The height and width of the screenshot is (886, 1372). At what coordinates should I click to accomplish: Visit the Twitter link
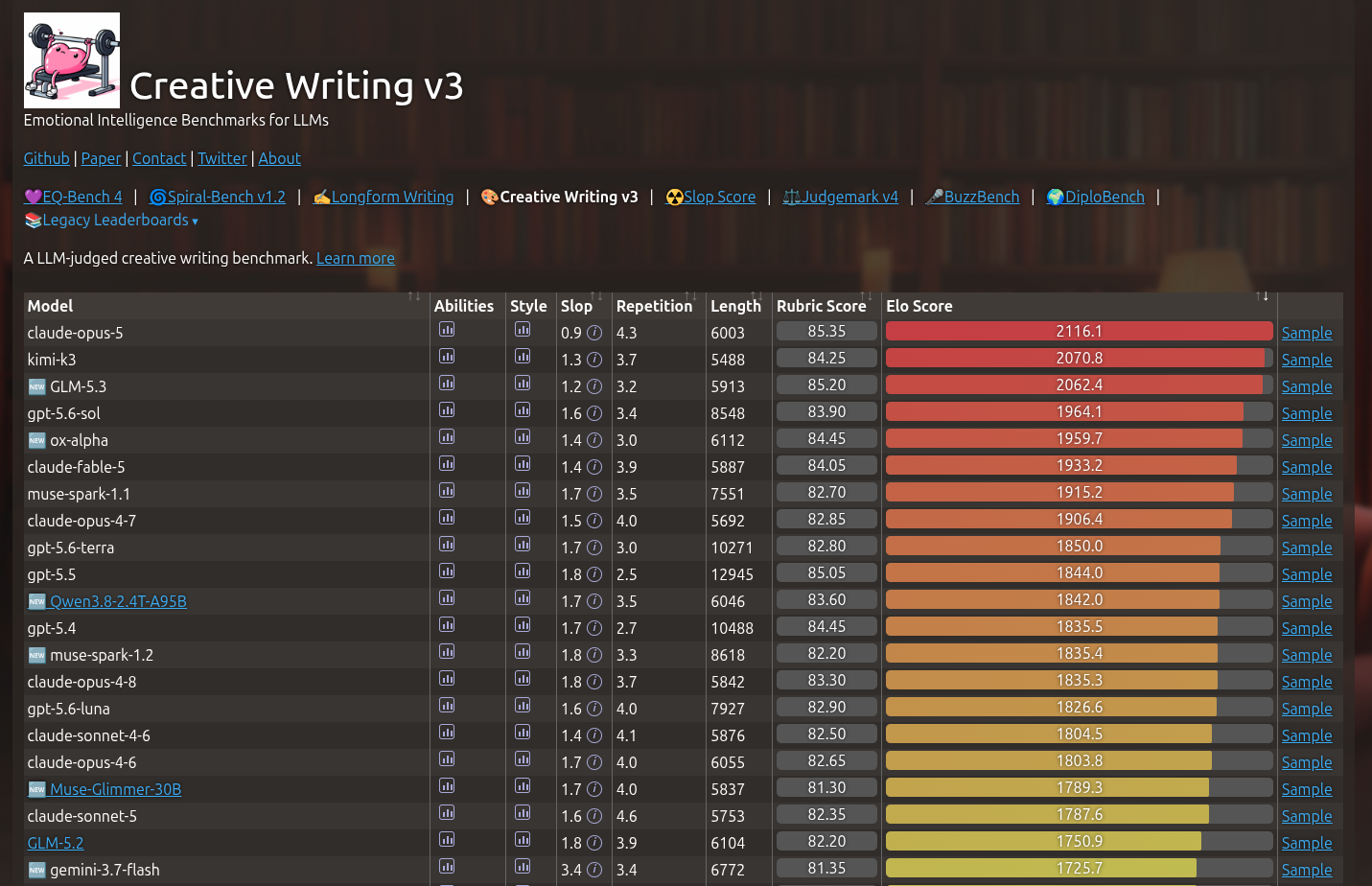[222, 158]
